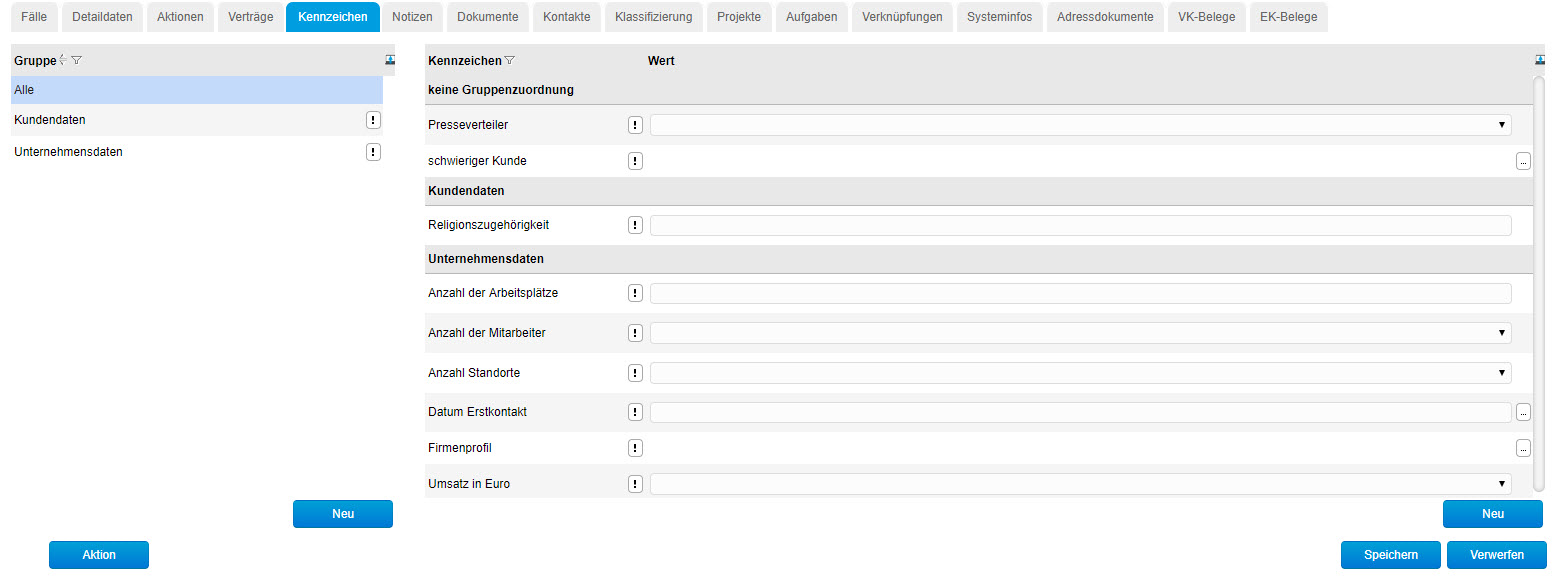The image size is (1555, 576).
Task: Click the info icon next to Kundendaten group
Action: coord(373,120)
